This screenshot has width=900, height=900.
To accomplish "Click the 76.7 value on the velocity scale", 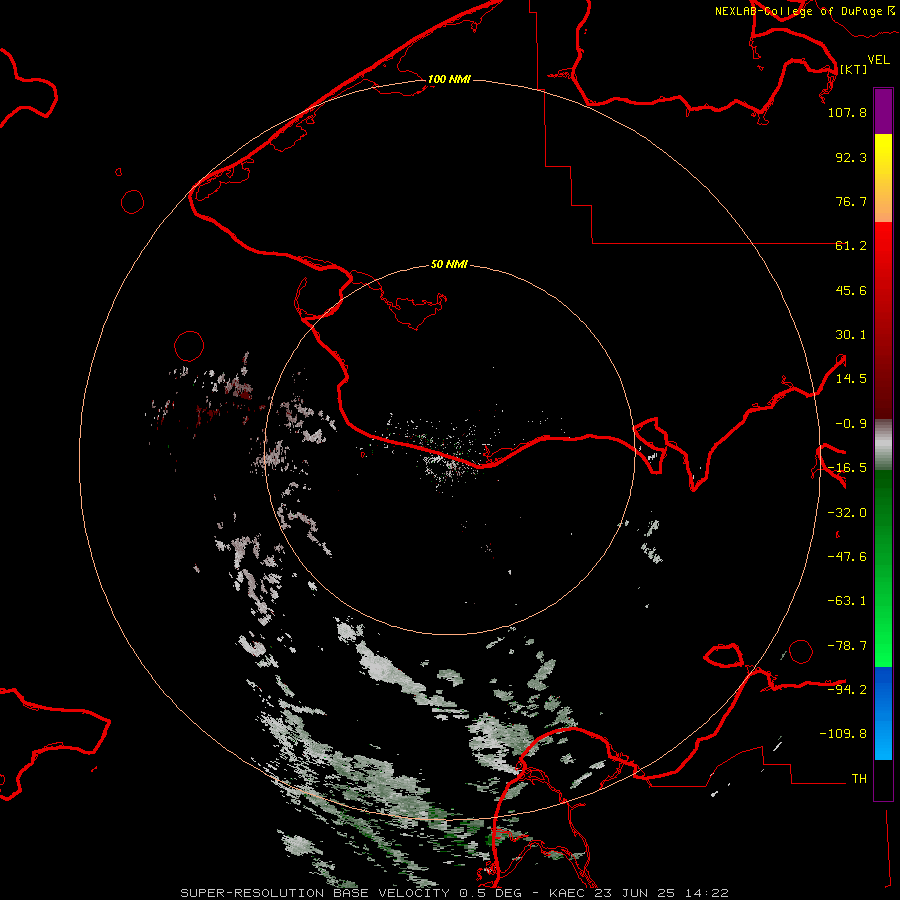I will (x=851, y=201).
